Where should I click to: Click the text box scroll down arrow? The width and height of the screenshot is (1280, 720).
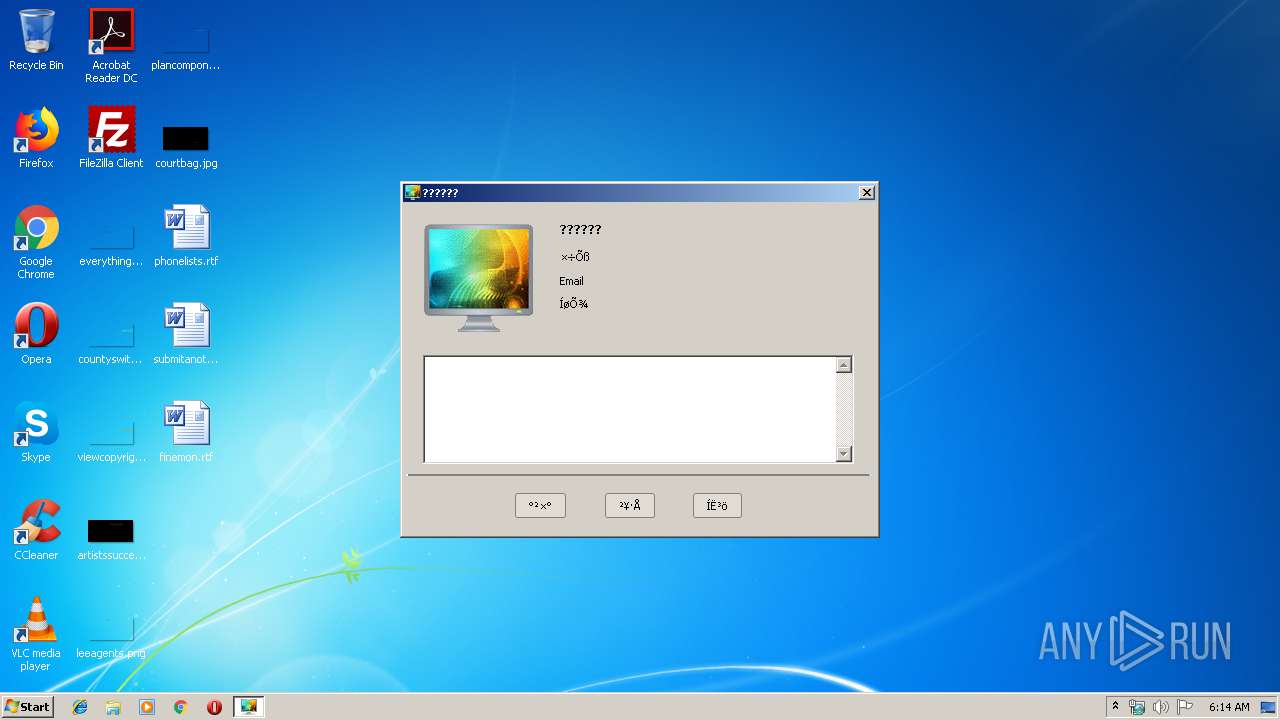[843, 453]
